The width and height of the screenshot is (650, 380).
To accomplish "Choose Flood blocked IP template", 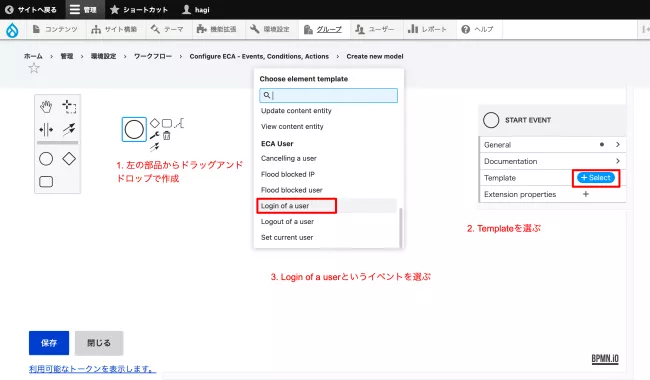I will click(288, 174).
